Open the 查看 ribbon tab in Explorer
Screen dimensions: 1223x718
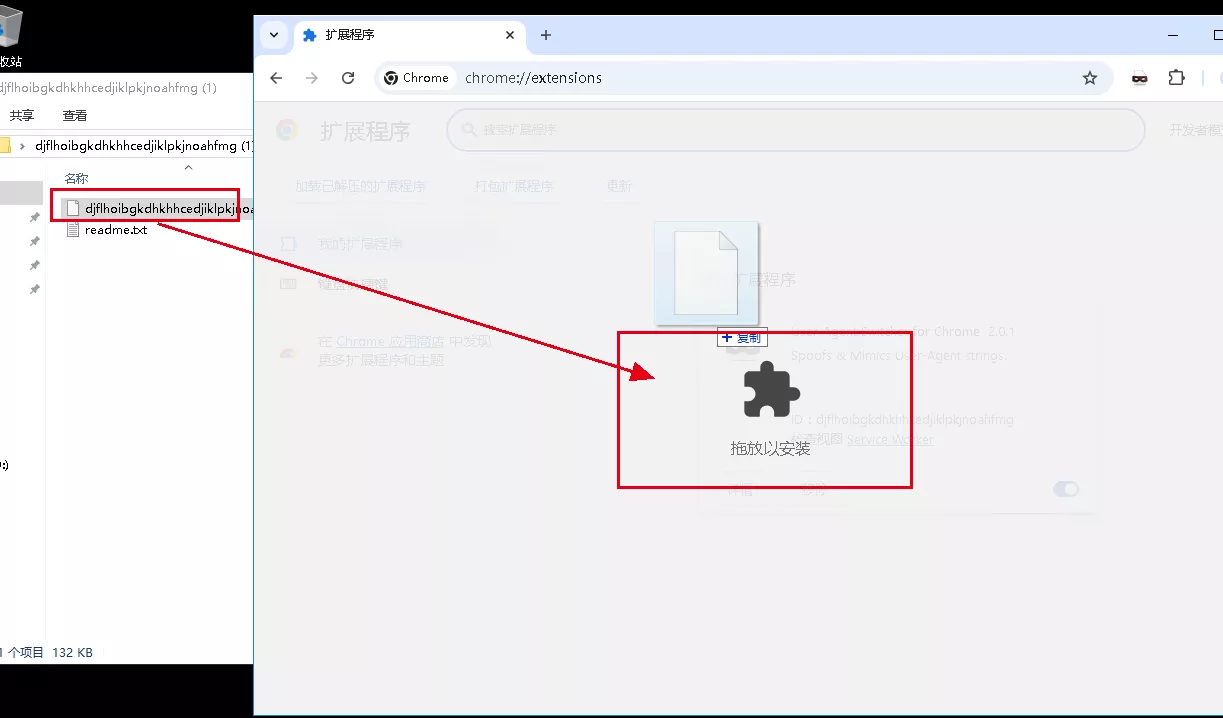(x=75, y=116)
